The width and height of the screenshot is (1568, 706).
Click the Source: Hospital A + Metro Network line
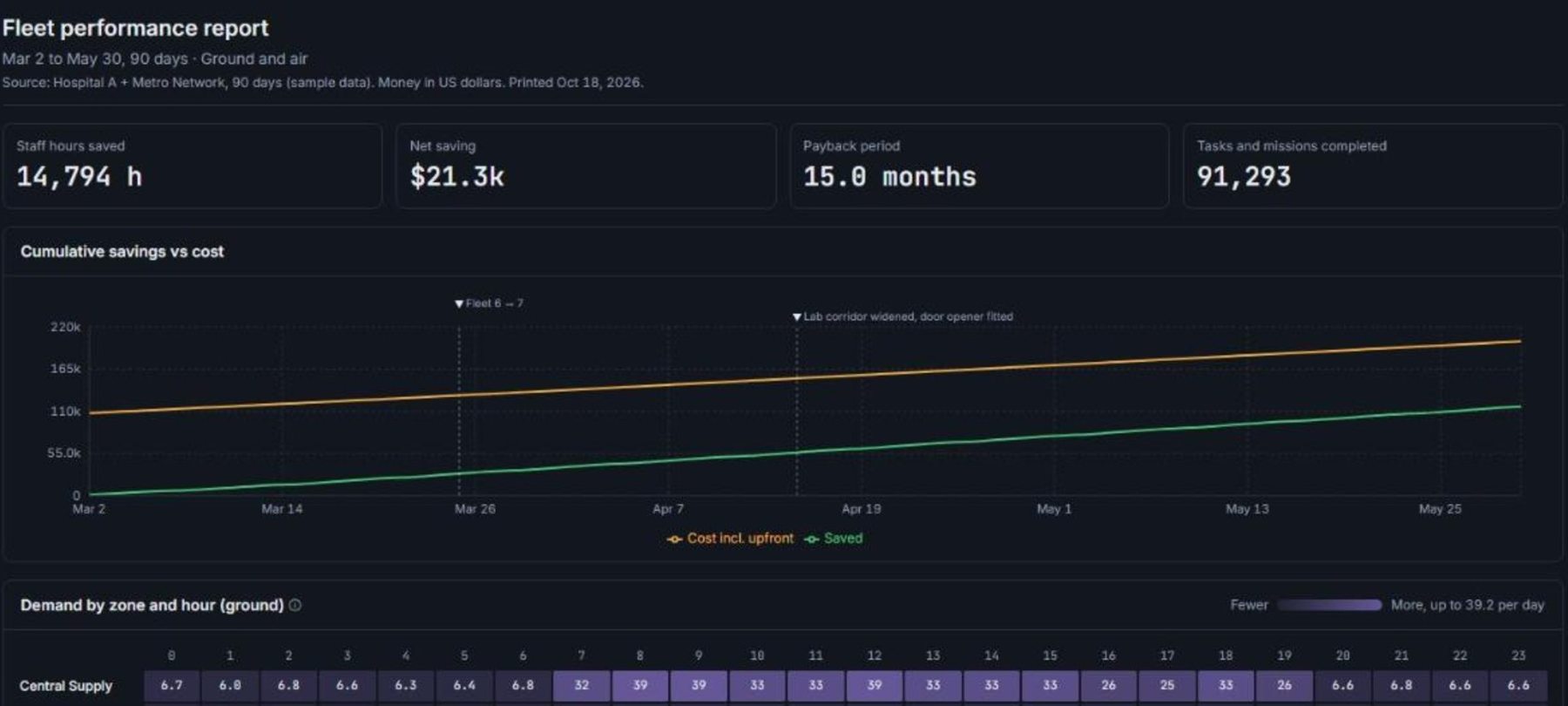(x=322, y=83)
